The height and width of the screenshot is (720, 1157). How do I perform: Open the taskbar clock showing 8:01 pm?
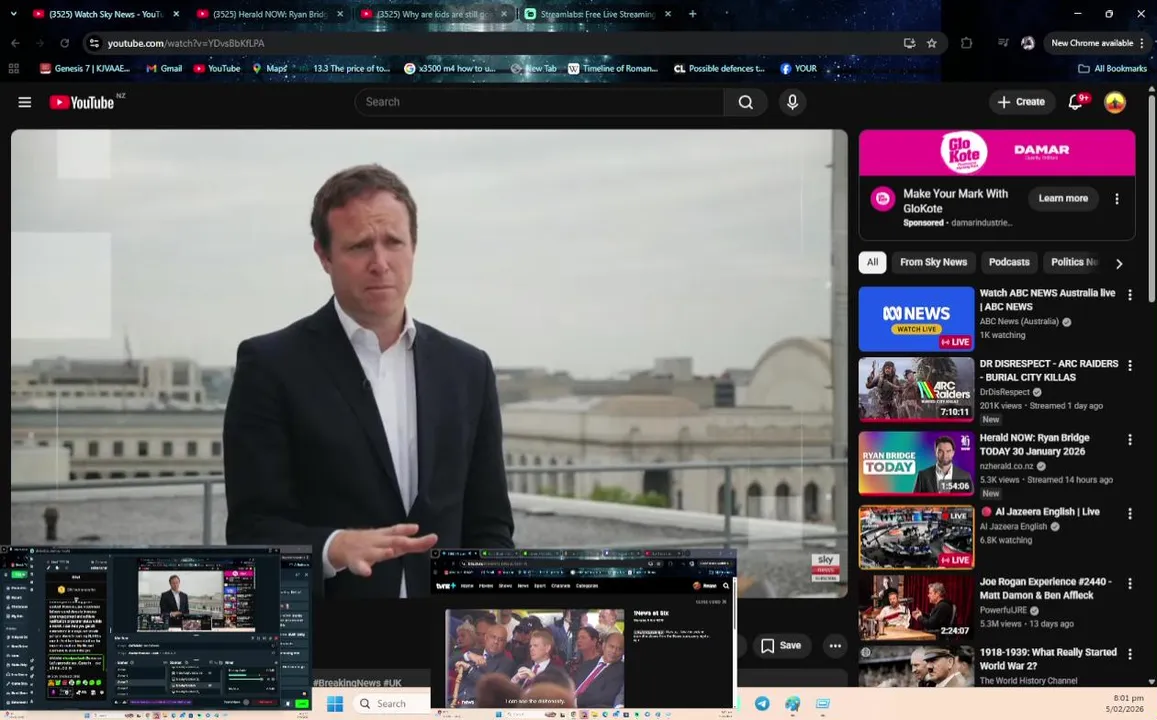pyautogui.click(x=1127, y=704)
